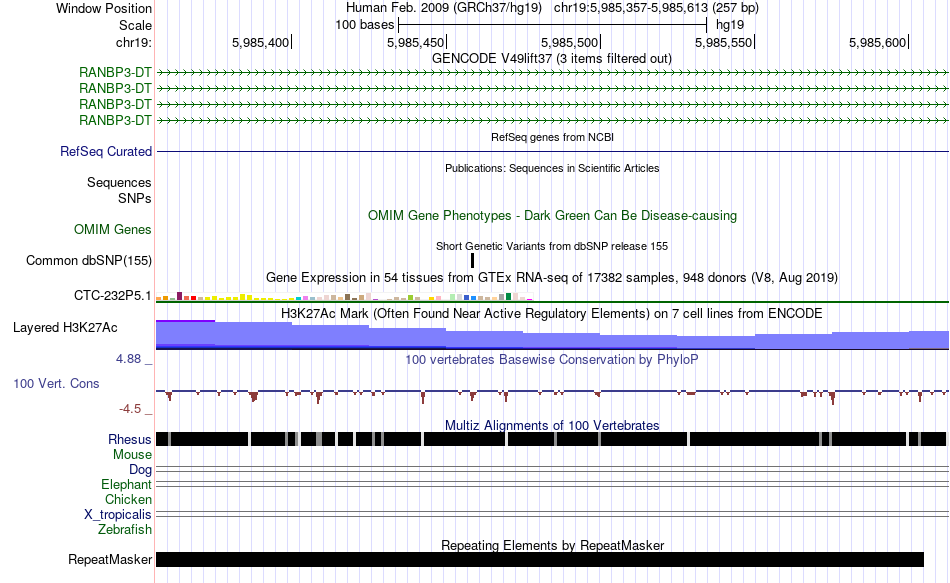Click the black RepeatMasker element bar

coord(540,559)
